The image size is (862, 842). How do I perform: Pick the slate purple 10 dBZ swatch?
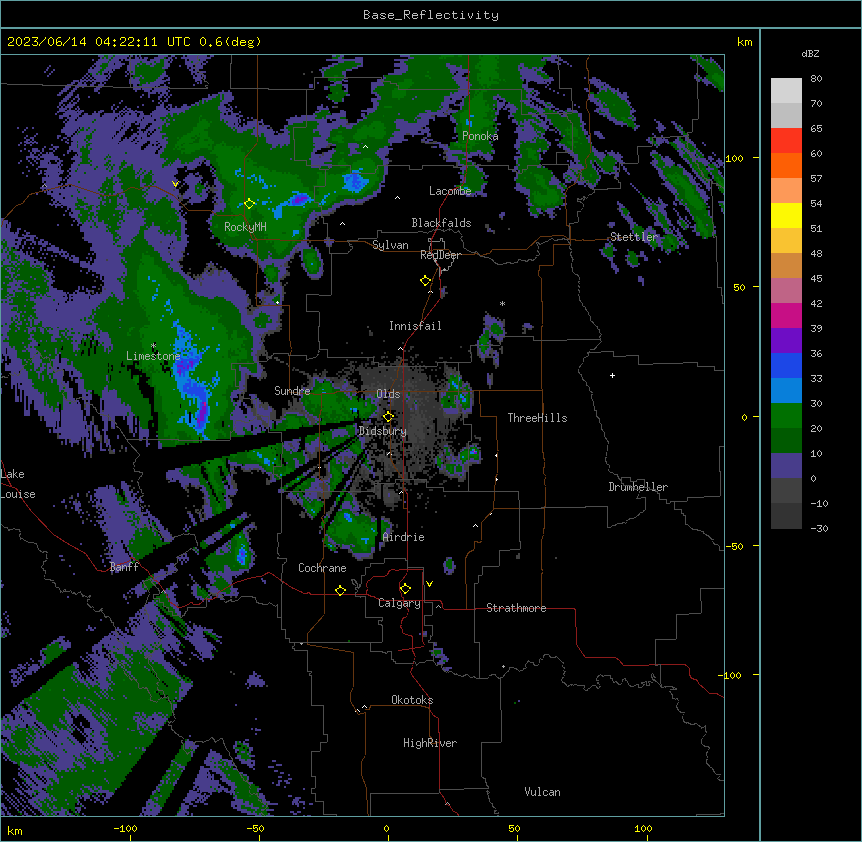click(x=786, y=466)
